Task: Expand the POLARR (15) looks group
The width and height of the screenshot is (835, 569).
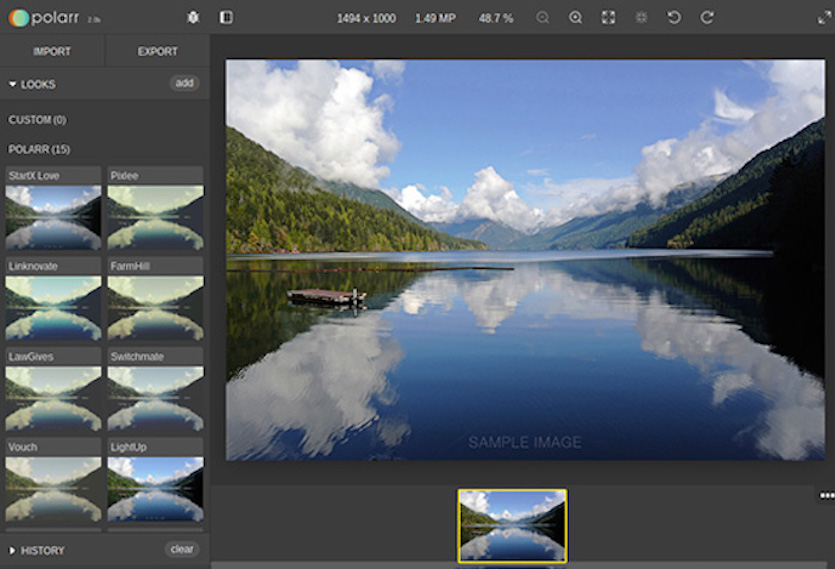Action: [x=39, y=149]
